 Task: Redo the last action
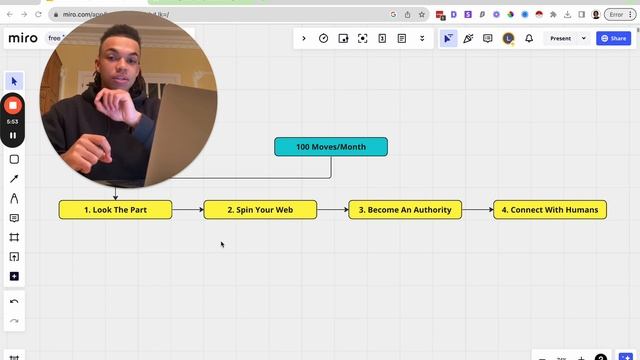tap(14, 321)
